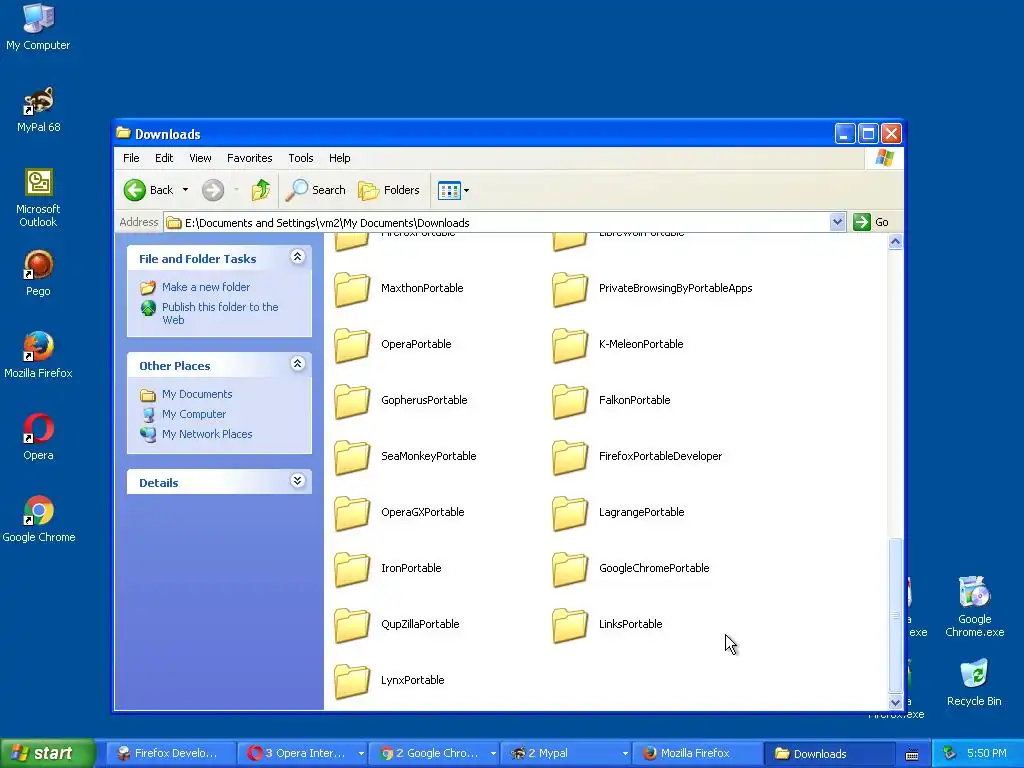
Task: Click Make a new folder link
Action: pos(206,287)
